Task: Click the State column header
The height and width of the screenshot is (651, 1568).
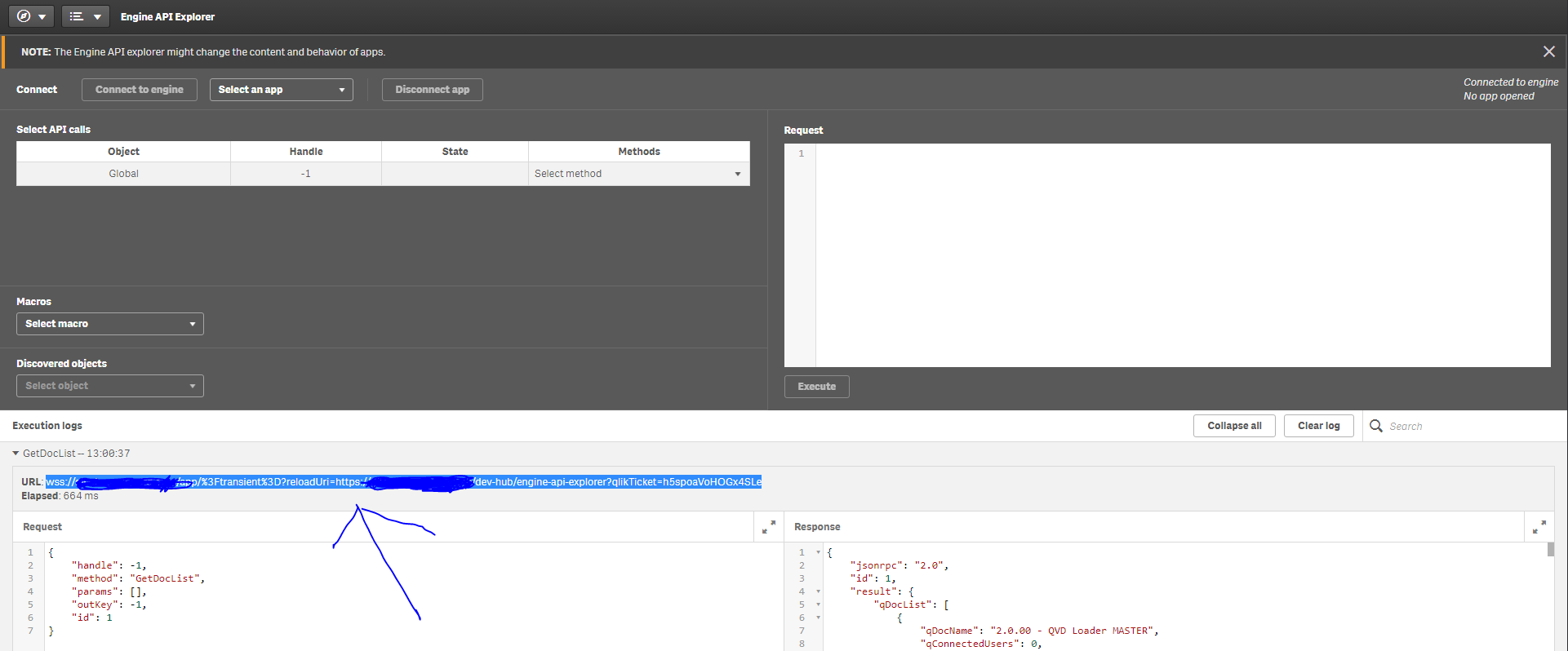Action: point(455,152)
